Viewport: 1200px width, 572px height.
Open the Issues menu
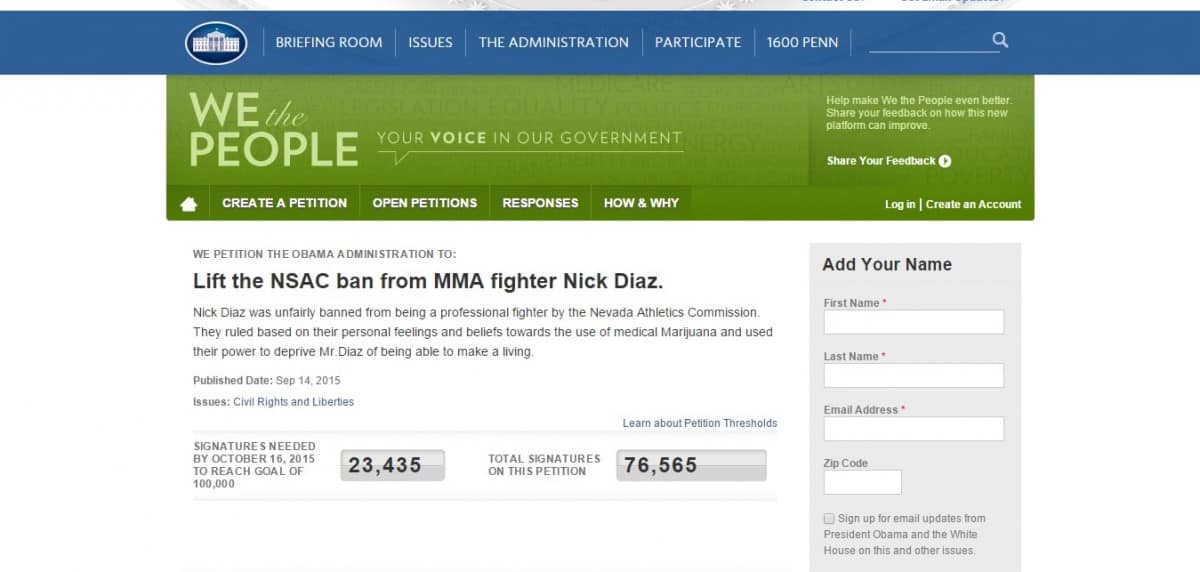point(430,42)
